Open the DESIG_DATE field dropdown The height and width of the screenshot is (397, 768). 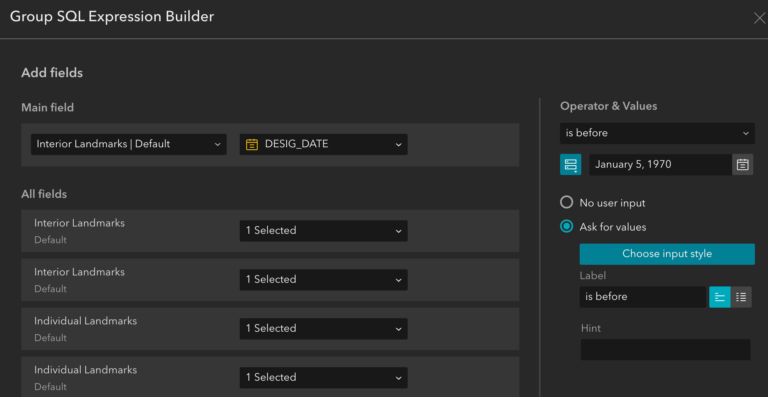(x=323, y=144)
